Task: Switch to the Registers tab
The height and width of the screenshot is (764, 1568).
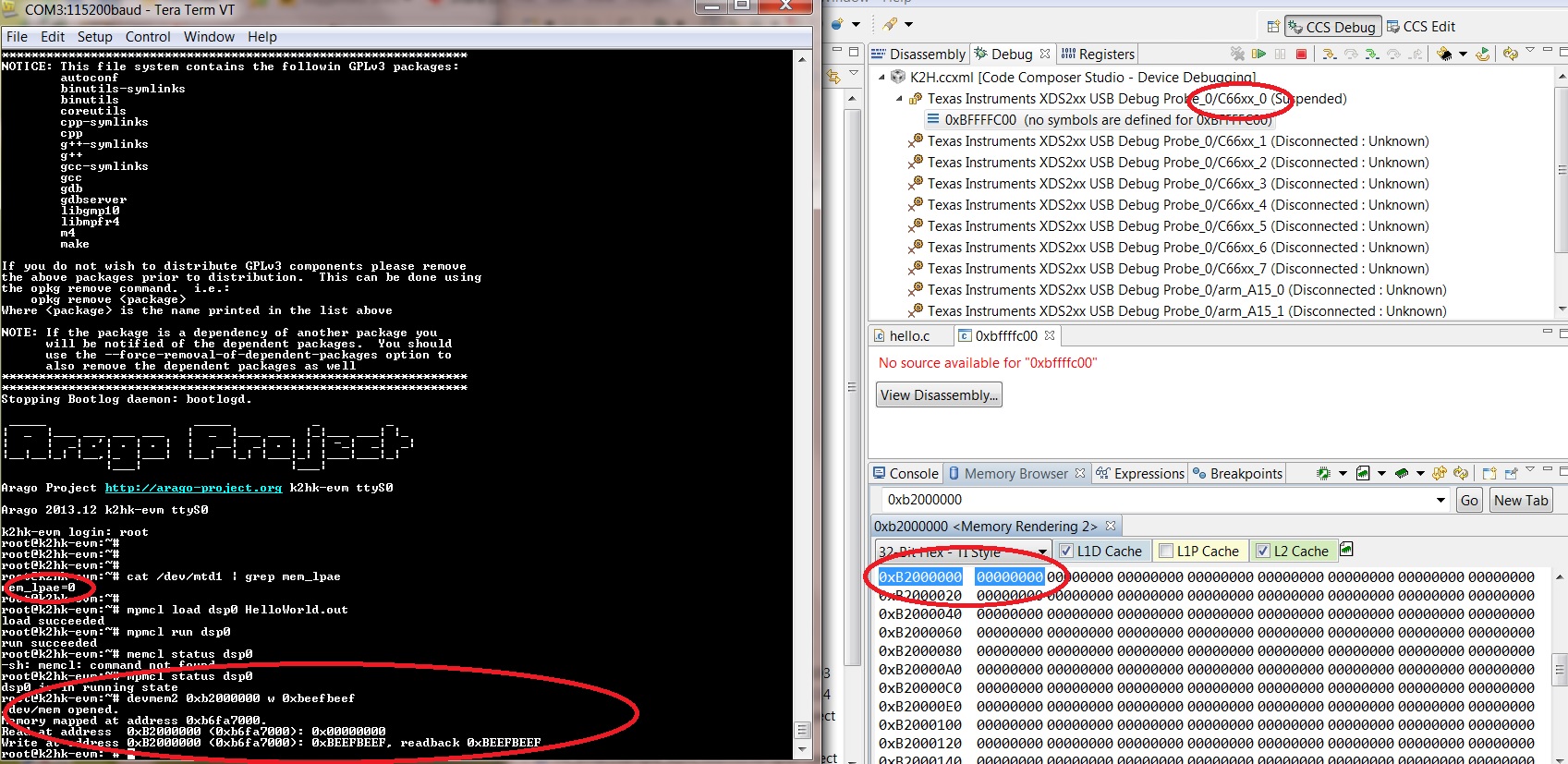Action: 1098,55
